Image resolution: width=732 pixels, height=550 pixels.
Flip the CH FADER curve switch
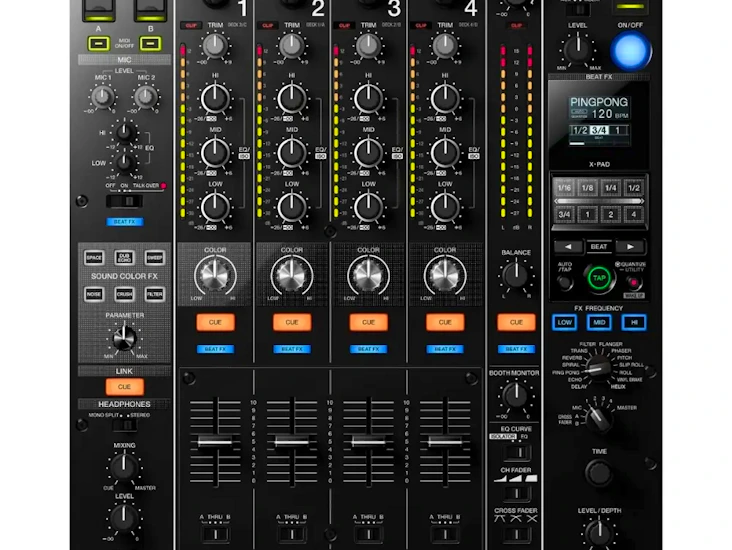point(516,494)
